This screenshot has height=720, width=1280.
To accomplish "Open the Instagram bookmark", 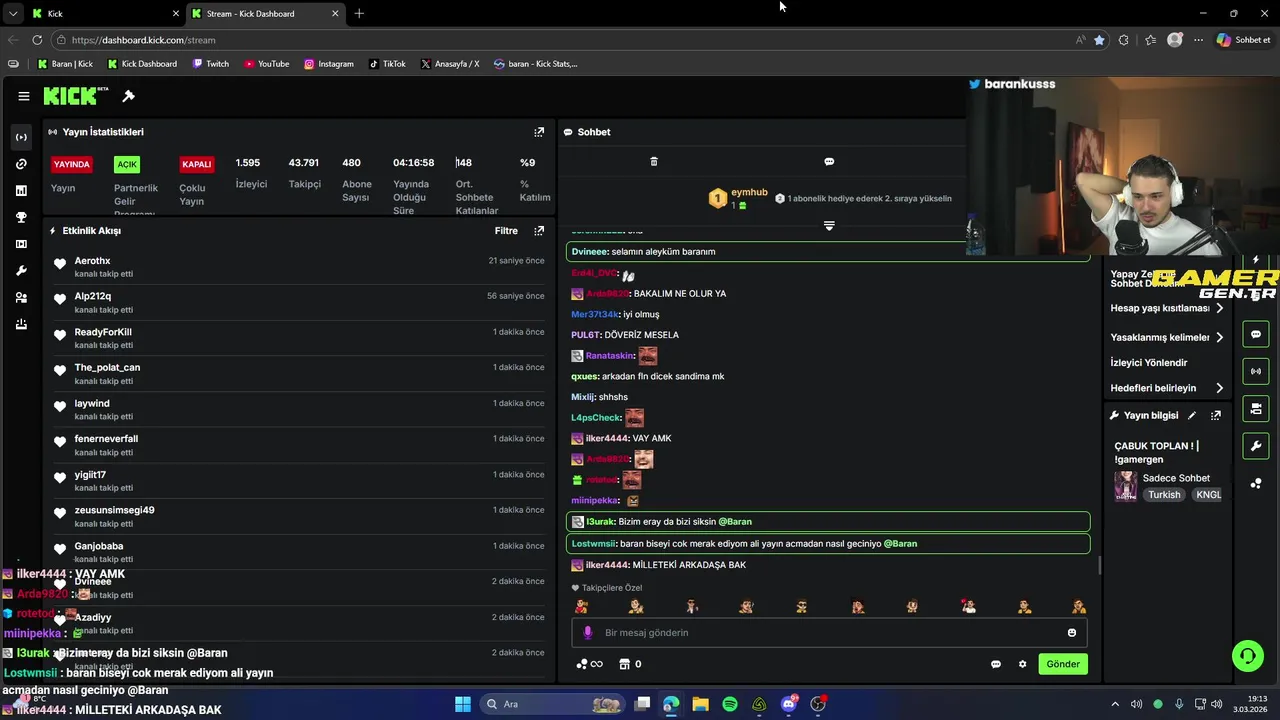I will tap(329, 64).
